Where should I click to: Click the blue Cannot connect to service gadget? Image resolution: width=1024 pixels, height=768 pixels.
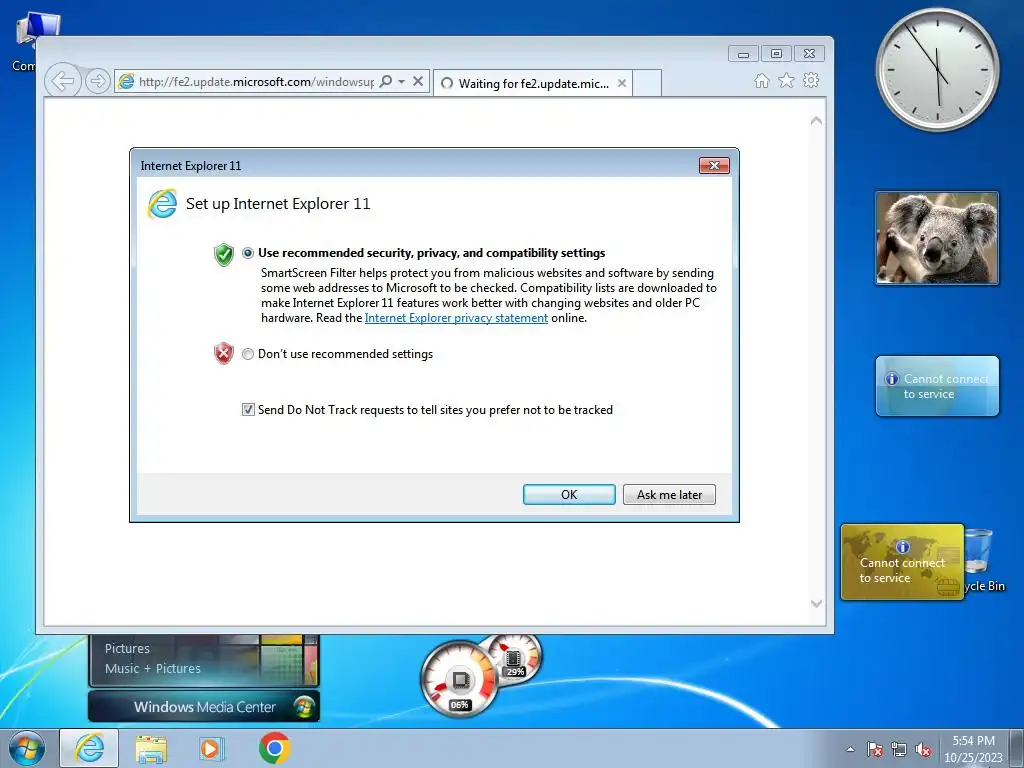click(x=937, y=386)
